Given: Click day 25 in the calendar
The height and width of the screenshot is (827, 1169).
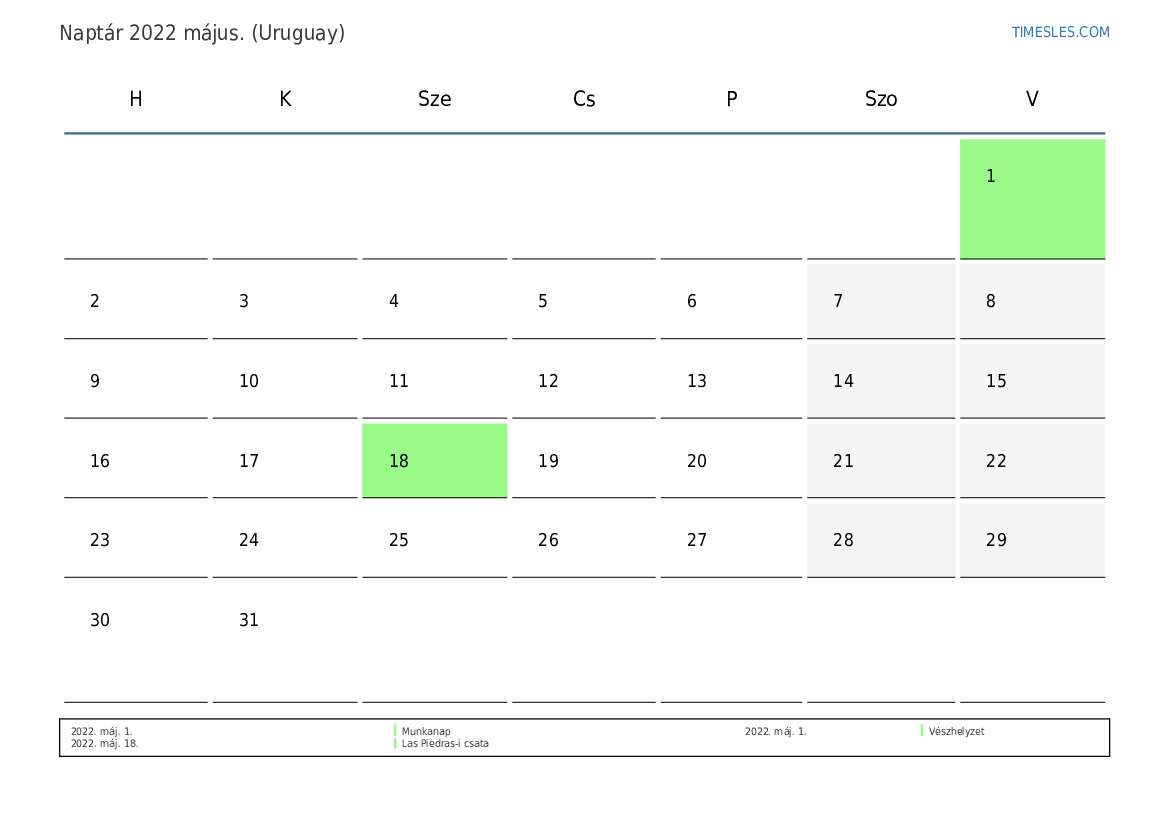Looking at the screenshot, I should click(435, 540).
